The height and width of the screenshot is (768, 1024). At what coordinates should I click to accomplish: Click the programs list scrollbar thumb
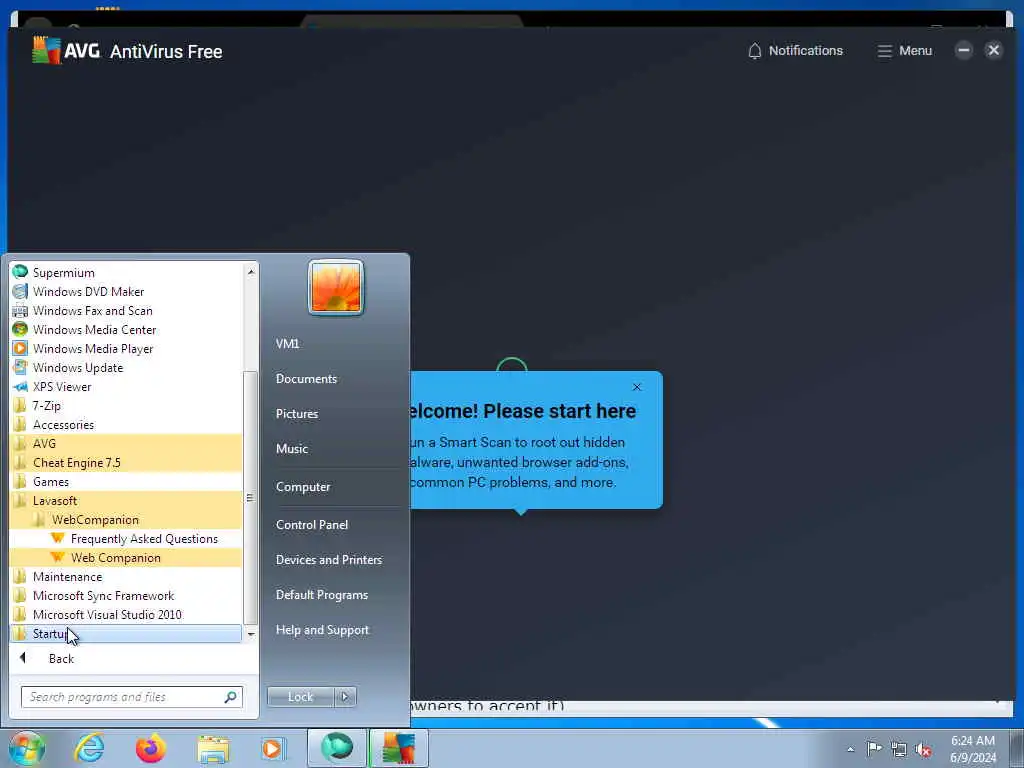point(250,498)
